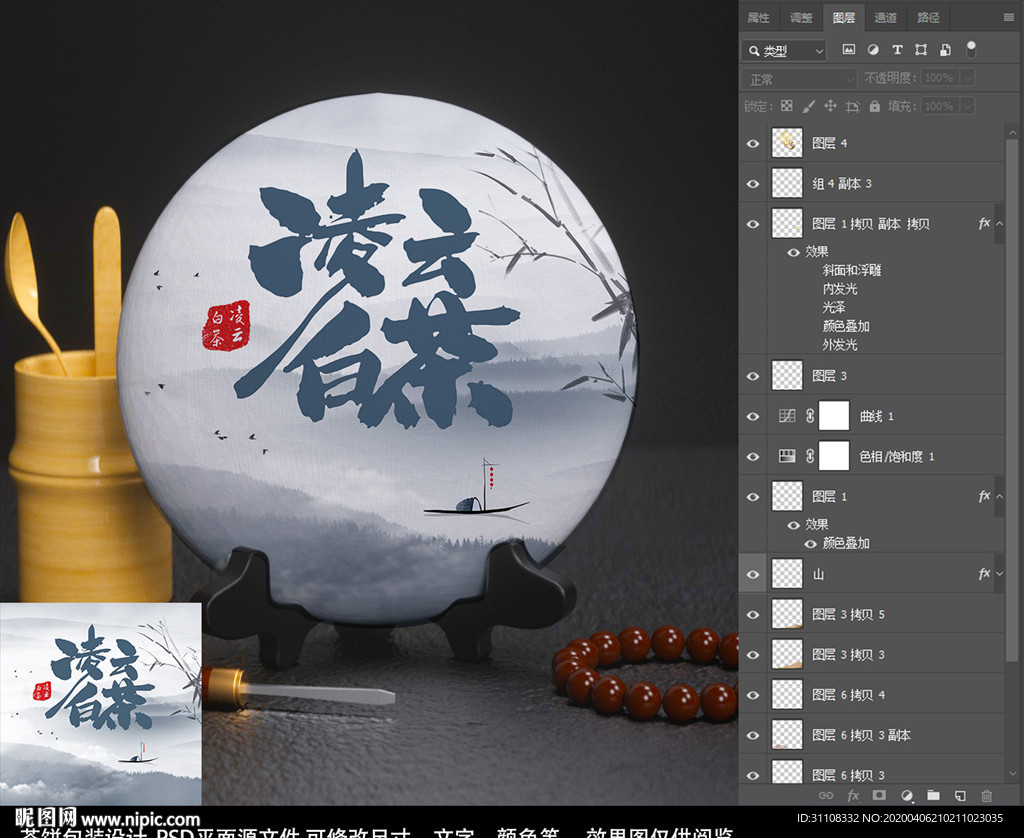
Task: Switch to the 路径 tab
Action: [x=928, y=18]
